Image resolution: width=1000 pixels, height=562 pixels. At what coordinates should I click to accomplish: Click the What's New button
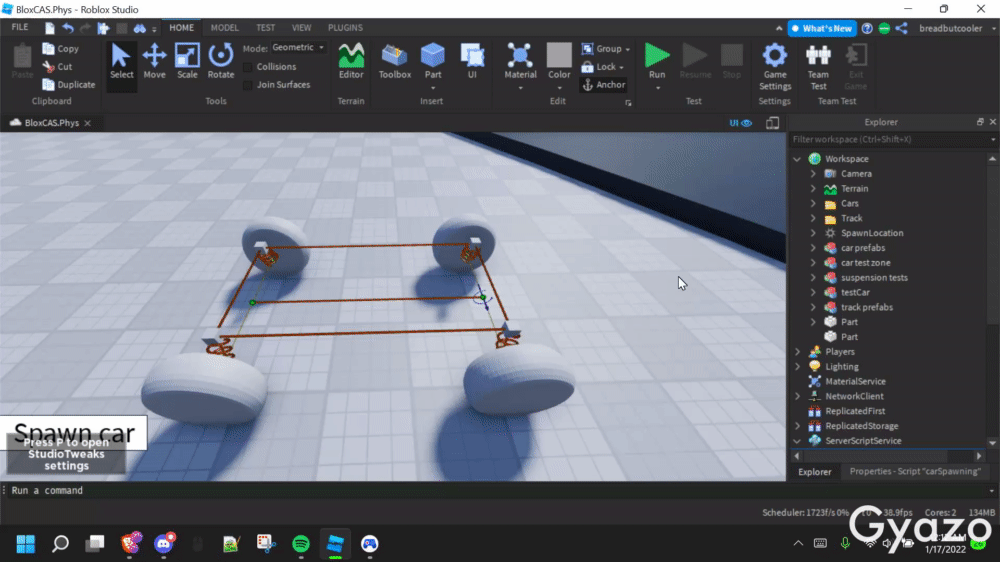coord(821,28)
